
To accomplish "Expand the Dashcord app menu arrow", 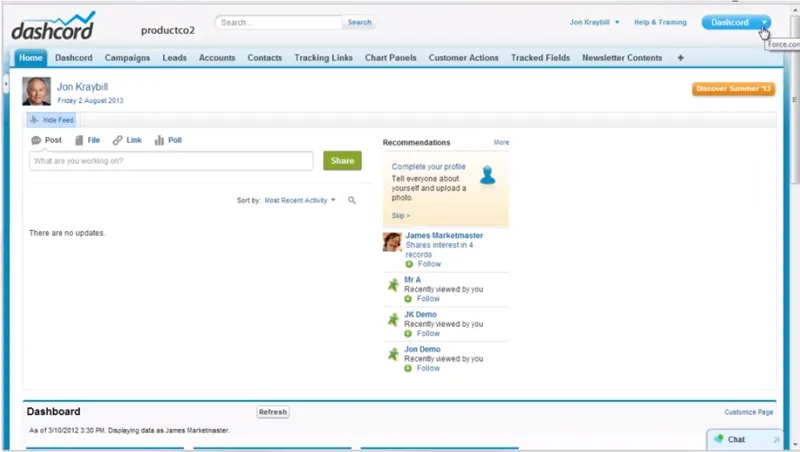I will point(764,22).
